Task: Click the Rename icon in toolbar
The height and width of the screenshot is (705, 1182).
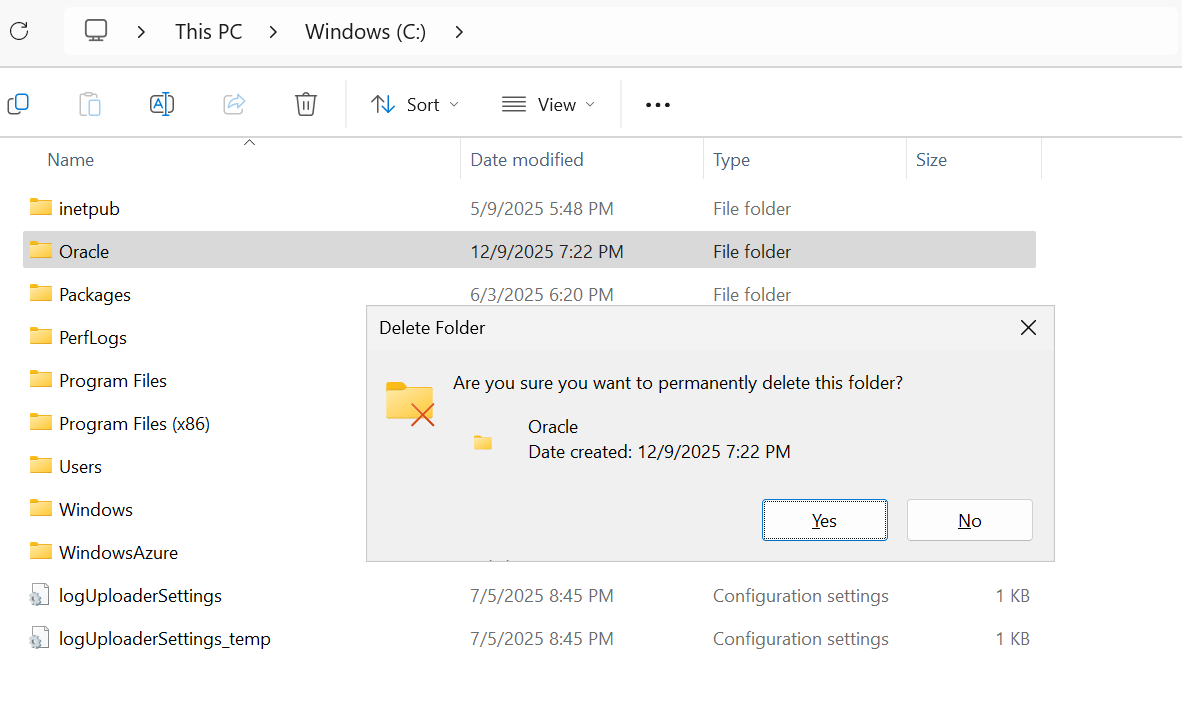Action: (x=162, y=104)
